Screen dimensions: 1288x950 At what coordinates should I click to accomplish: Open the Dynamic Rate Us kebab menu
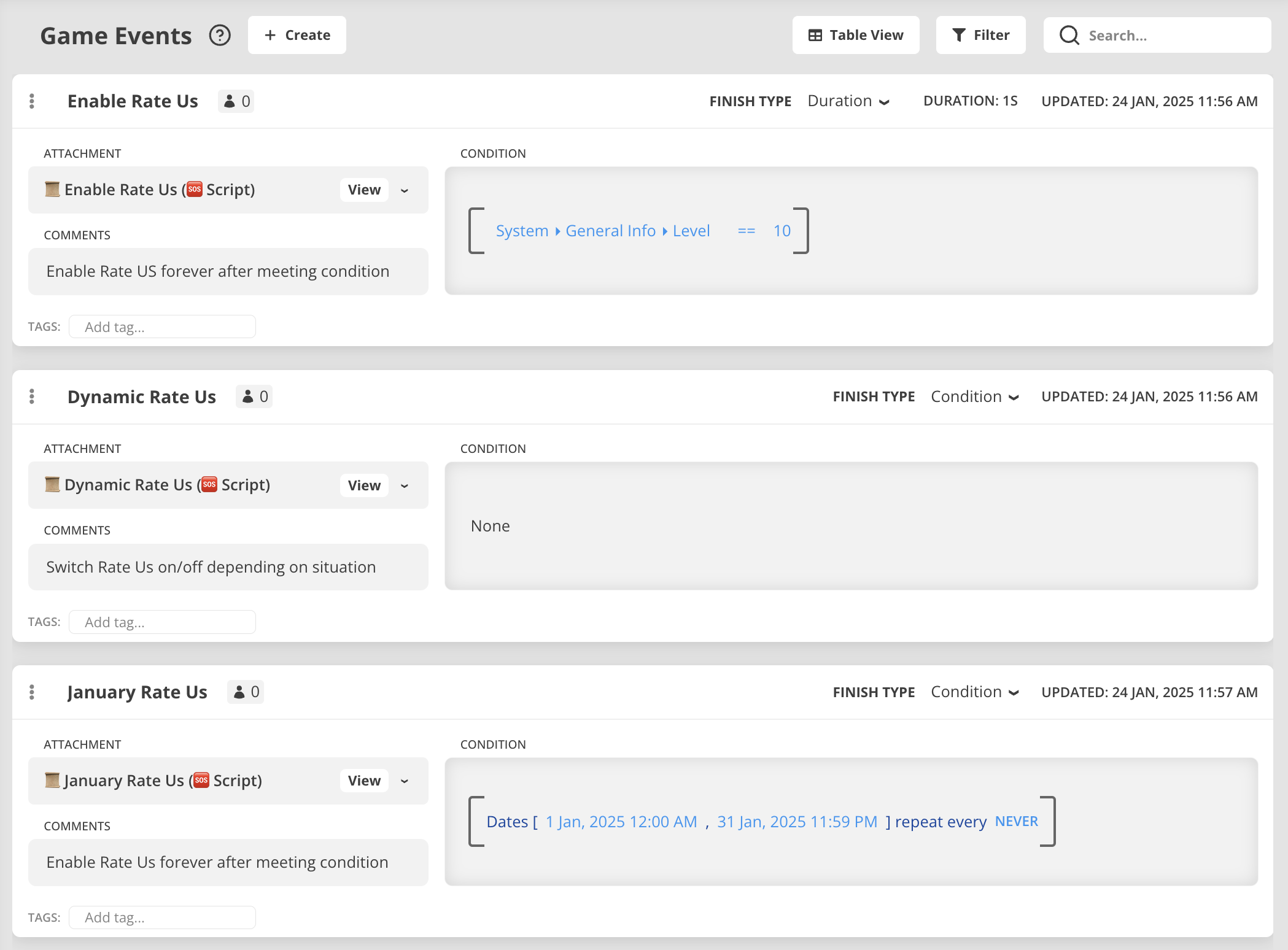pos(32,396)
